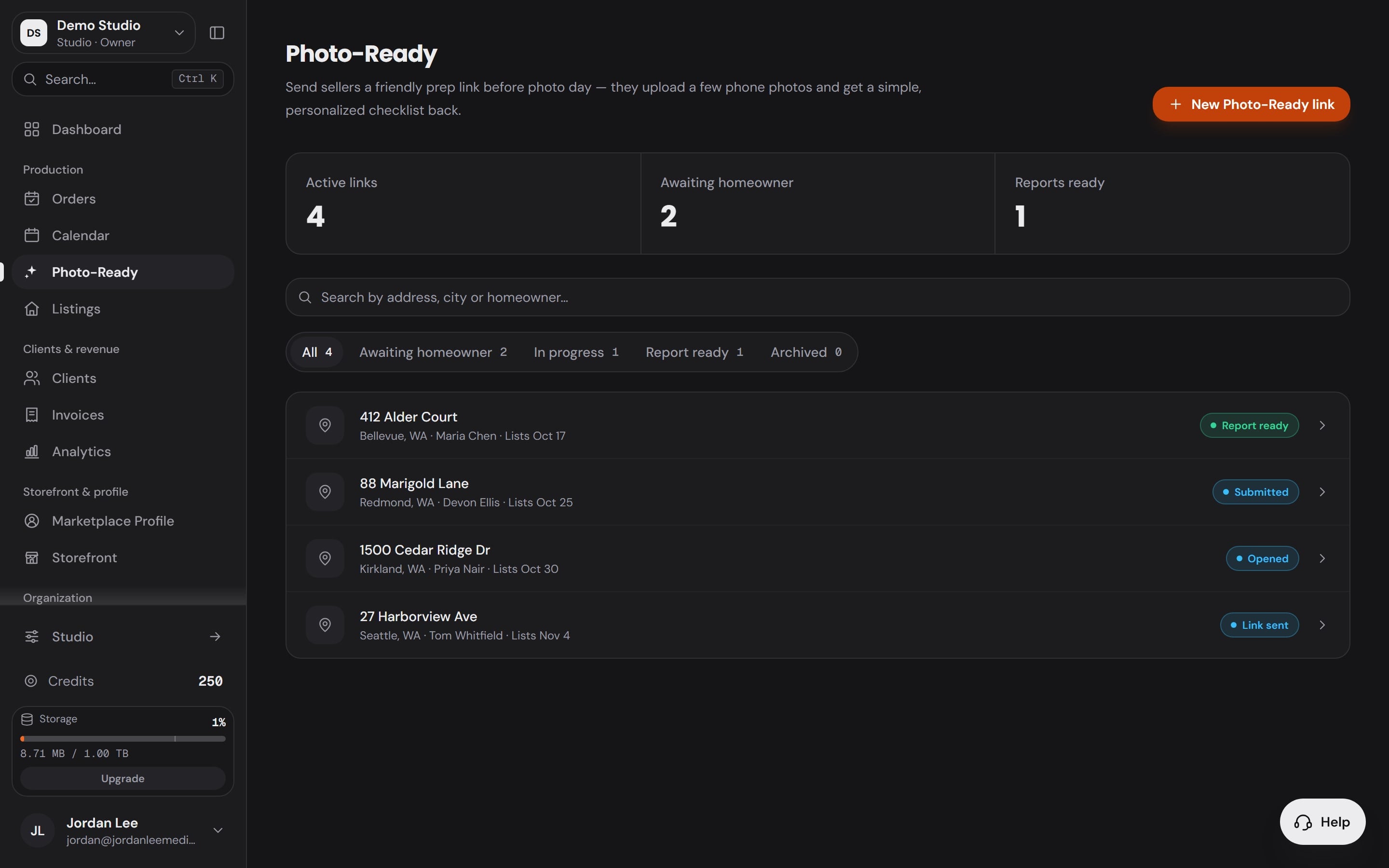This screenshot has width=1389, height=868.
Task: Click "Redmond, WA · Devon Ellis · Lists Oct 25"
Action: 466,502
